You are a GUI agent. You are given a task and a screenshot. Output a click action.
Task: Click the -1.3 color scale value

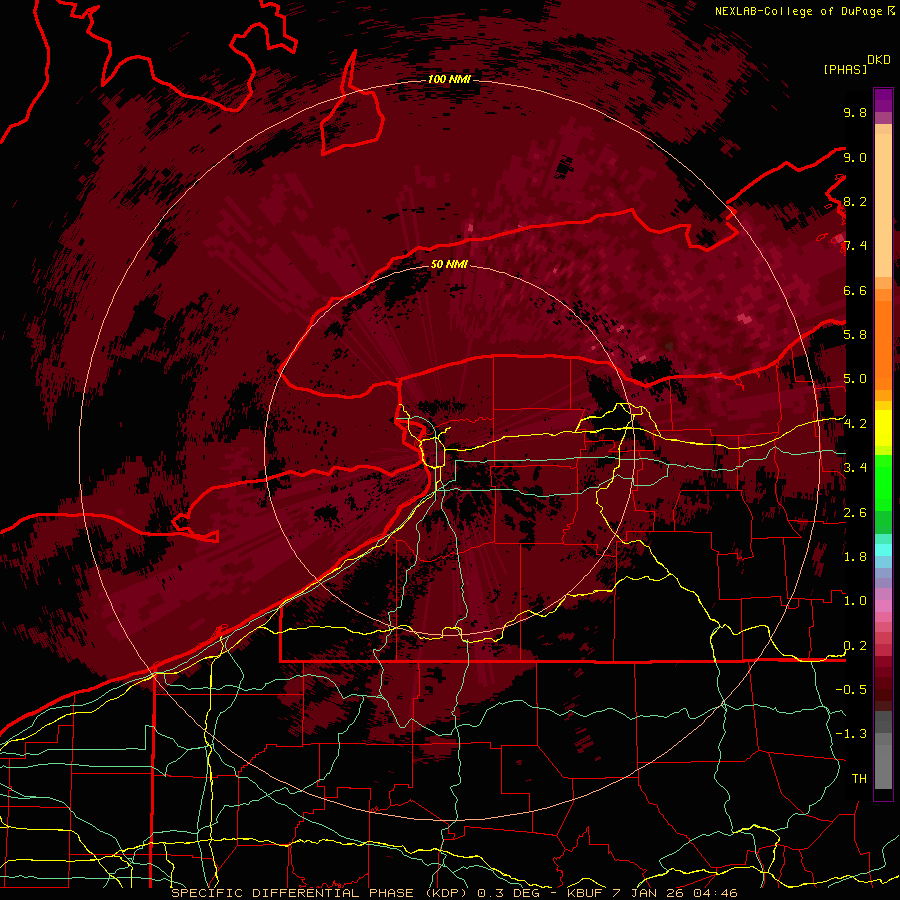click(851, 734)
